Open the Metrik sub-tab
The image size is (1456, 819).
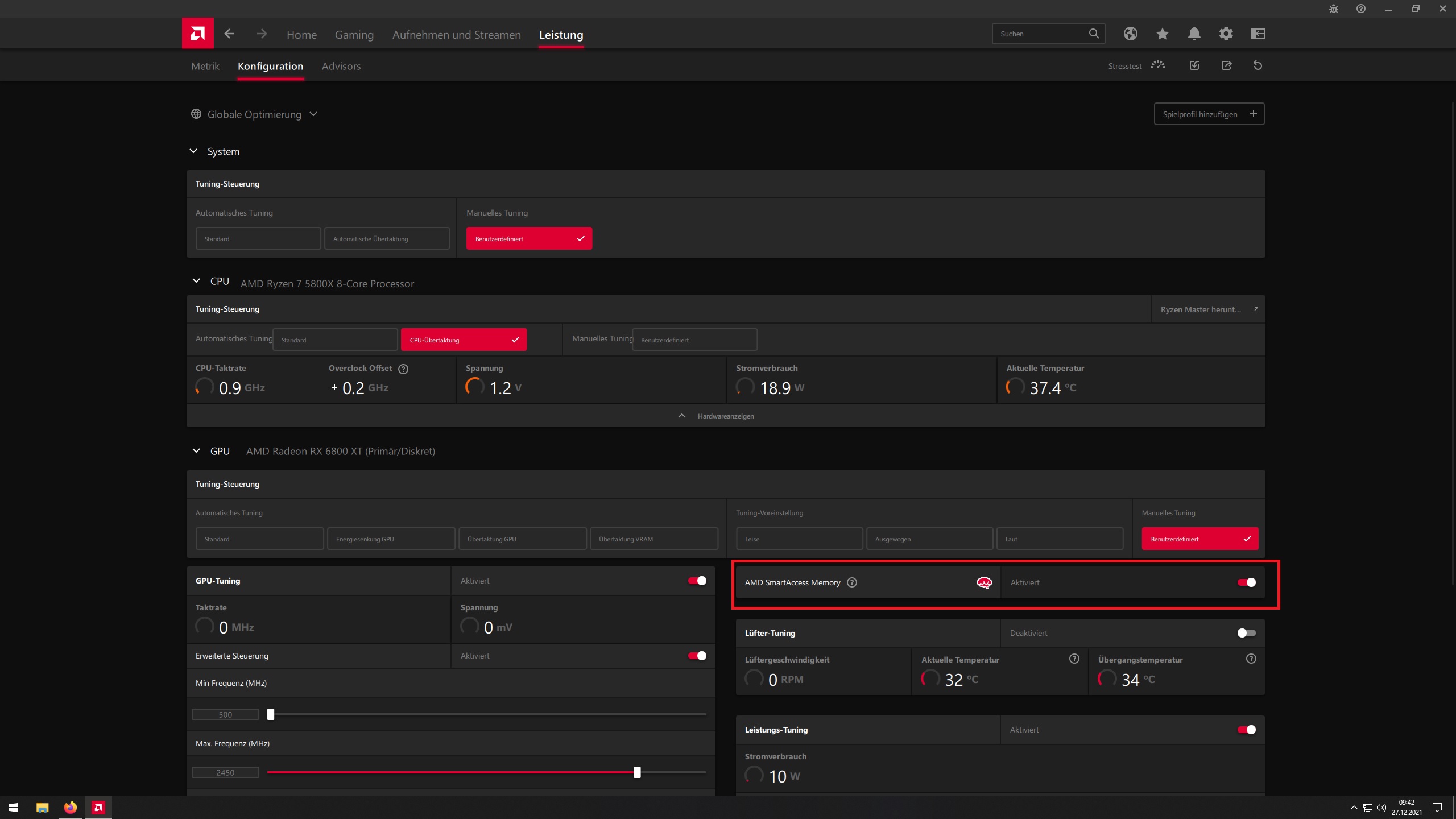coord(205,66)
